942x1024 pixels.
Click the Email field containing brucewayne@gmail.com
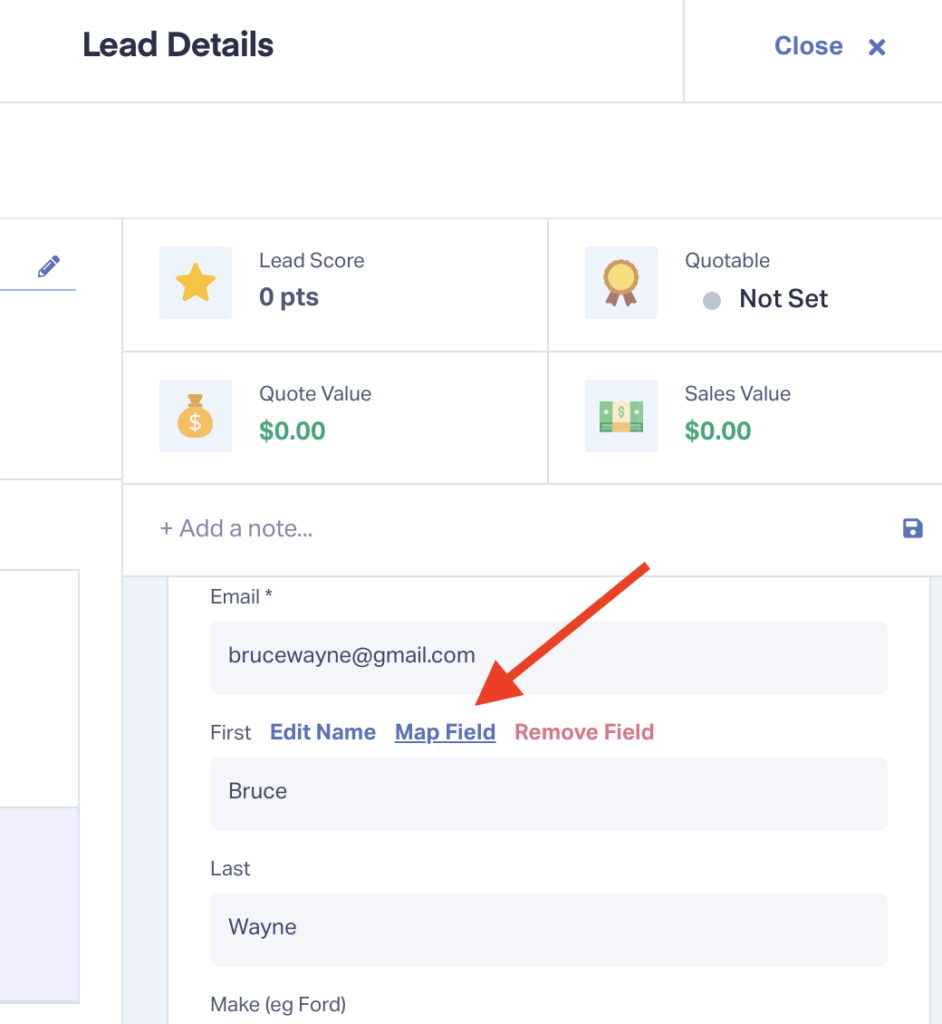(548, 657)
